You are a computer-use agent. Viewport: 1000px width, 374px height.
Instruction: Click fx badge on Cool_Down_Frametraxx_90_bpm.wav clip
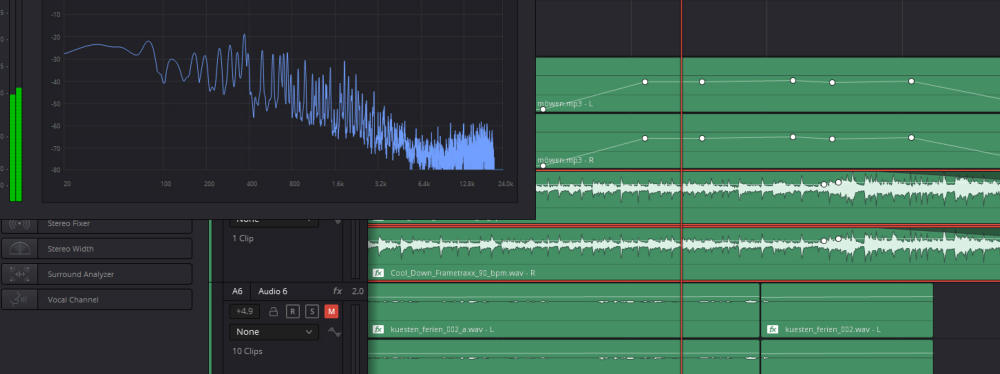(378, 273)
